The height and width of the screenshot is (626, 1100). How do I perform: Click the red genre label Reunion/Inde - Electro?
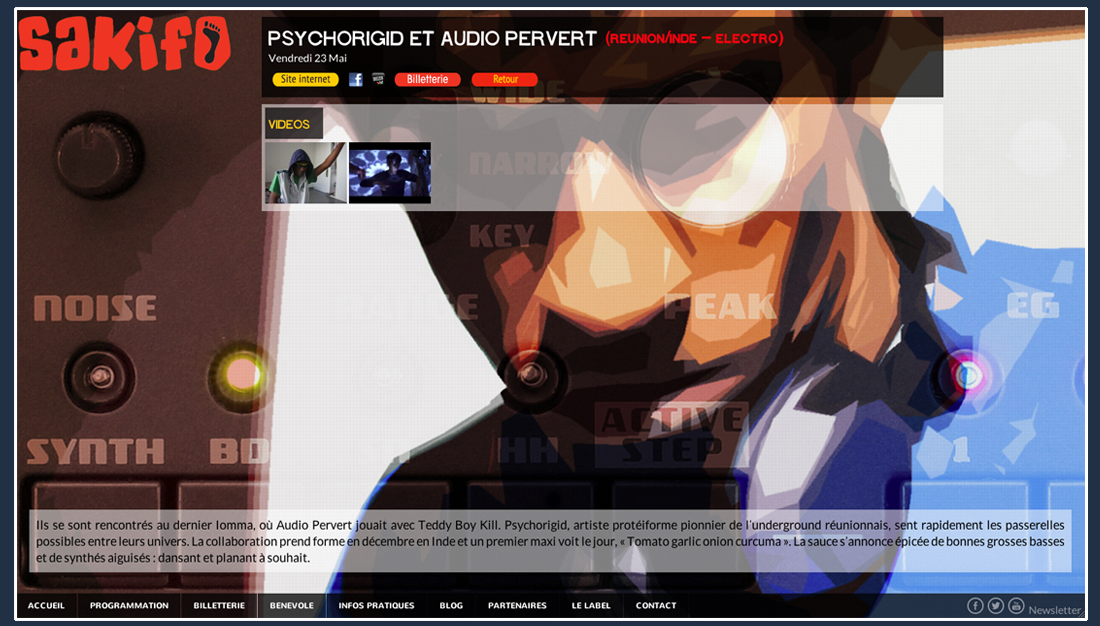695,39
